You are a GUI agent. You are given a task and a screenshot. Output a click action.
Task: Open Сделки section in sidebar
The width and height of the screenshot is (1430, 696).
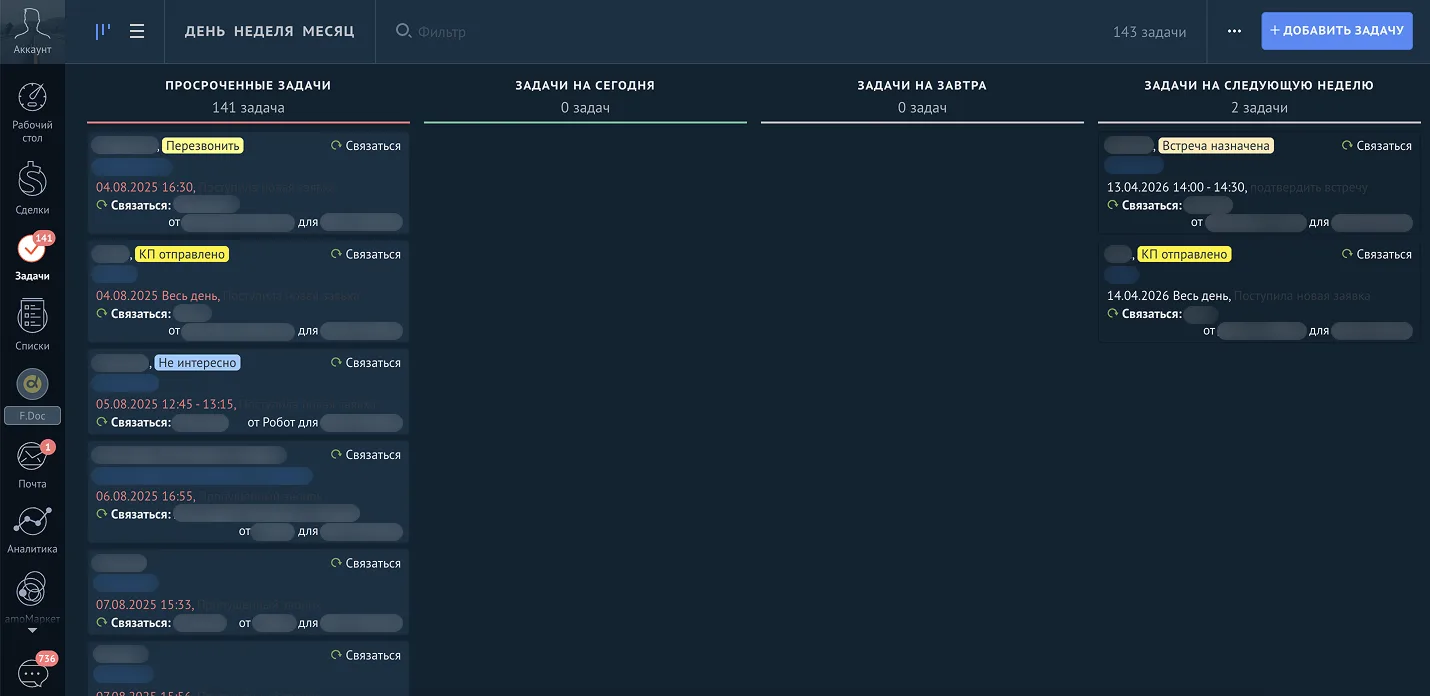[32, 189]
